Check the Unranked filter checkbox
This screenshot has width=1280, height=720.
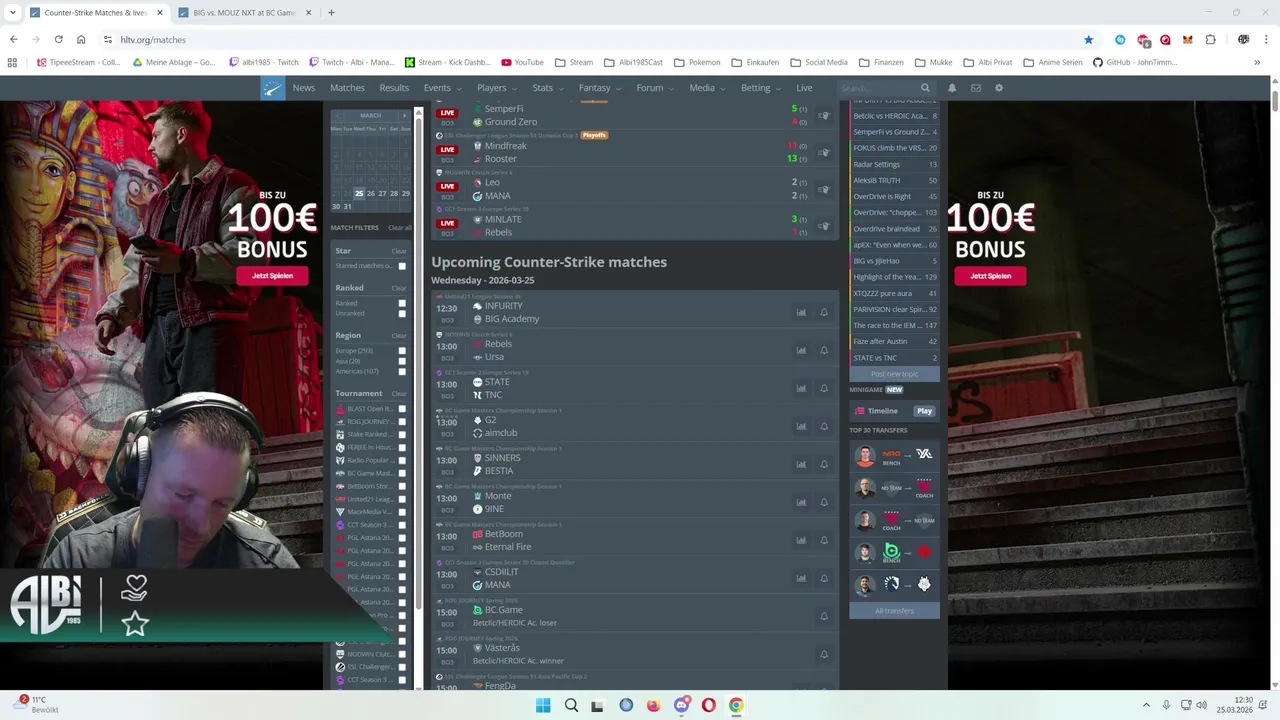(402, 313)
